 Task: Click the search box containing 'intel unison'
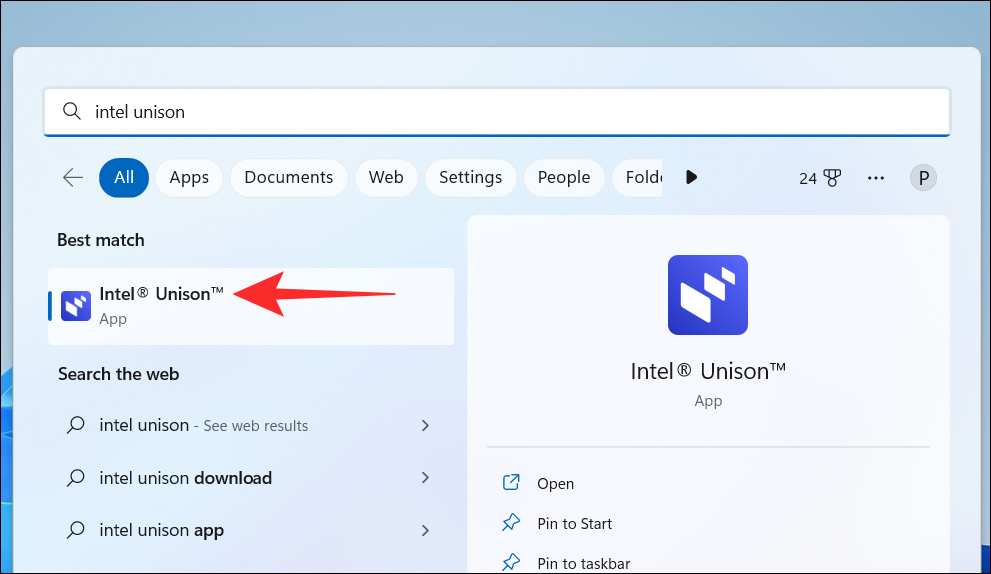pos(497,112)
